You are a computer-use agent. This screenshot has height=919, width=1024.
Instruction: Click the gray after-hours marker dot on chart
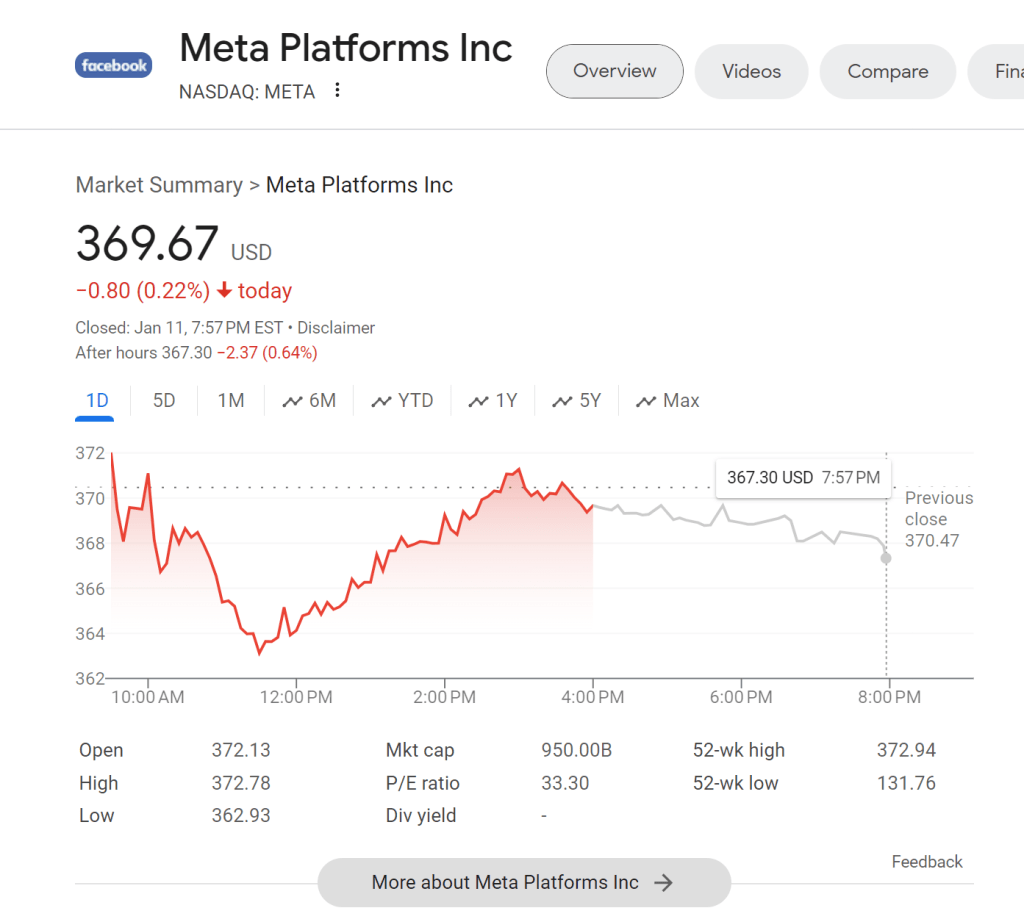(x=886, y=557)
